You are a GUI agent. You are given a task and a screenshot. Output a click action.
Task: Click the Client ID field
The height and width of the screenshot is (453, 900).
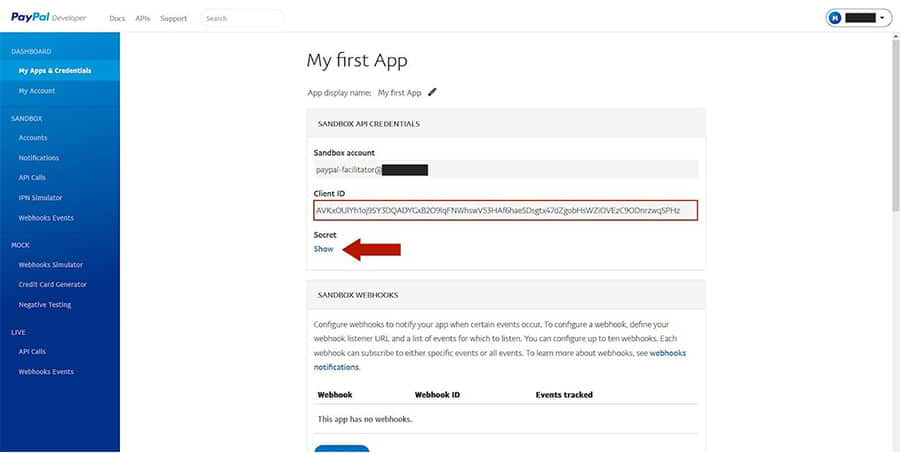pos(505,211)
